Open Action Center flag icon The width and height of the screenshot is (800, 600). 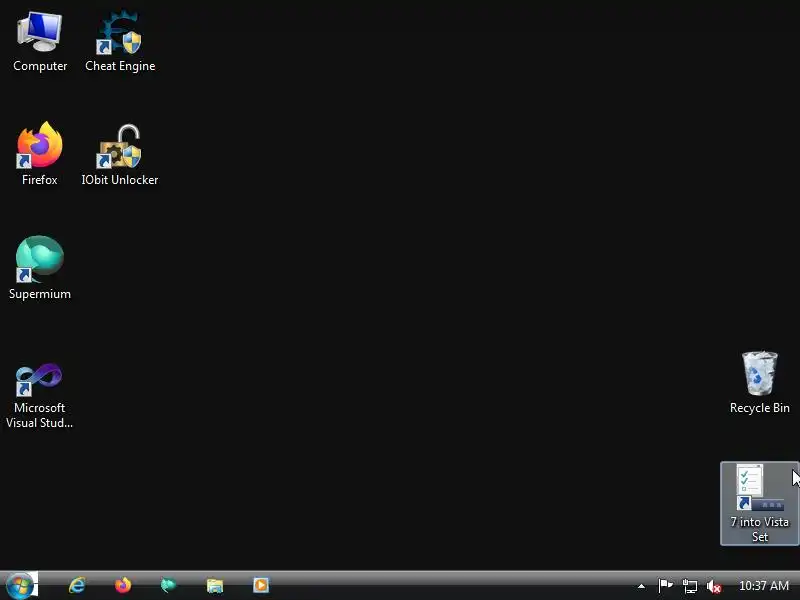665,586
